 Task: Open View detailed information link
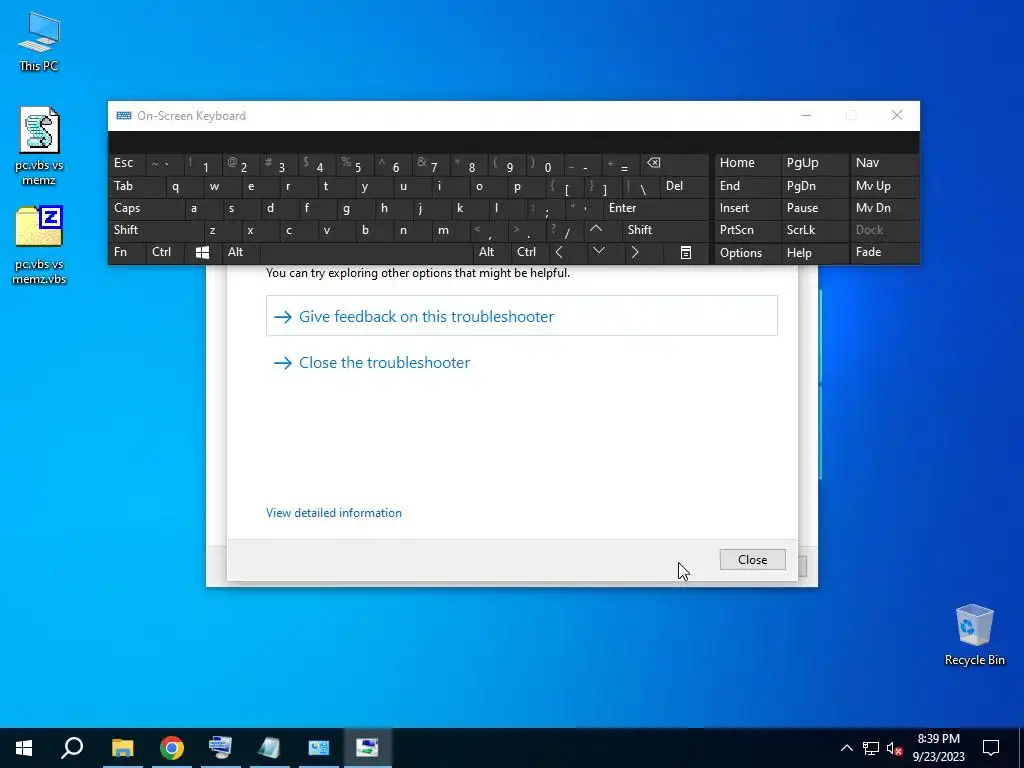(334, 513)
